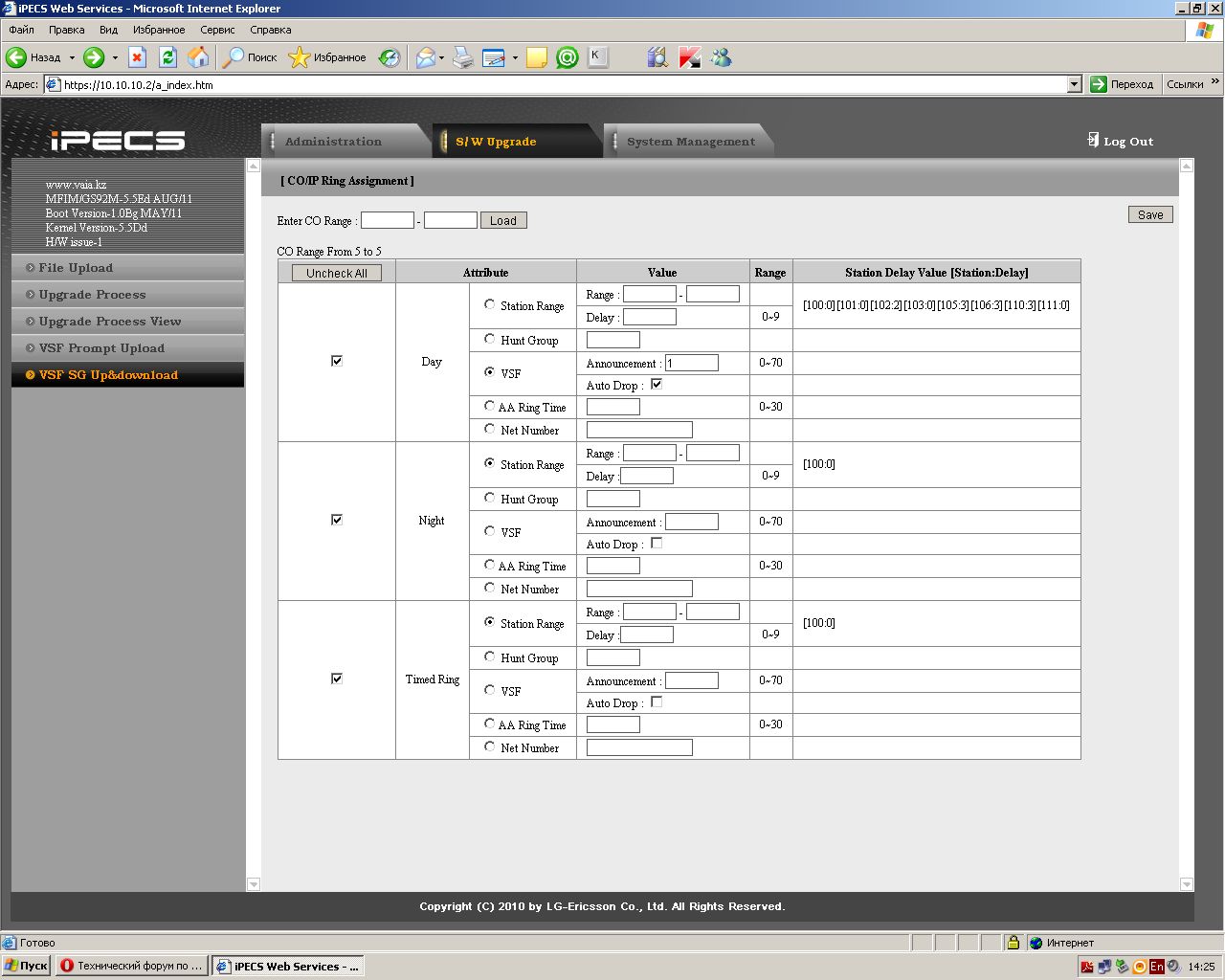This screenshot has height=980, width=1225.
Task: Open the Favorites (Избранное) star icon
Action: (300, 57)
